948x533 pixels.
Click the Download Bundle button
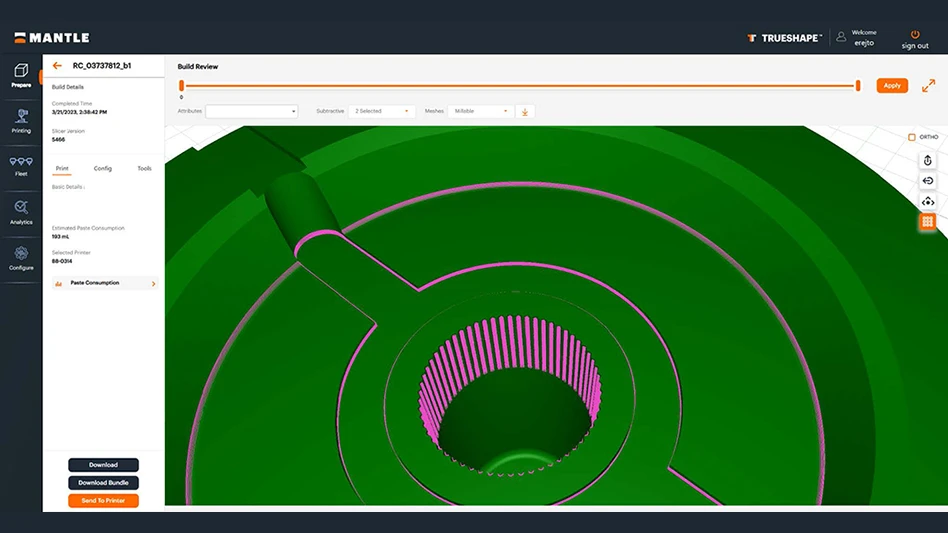point(103,483)
